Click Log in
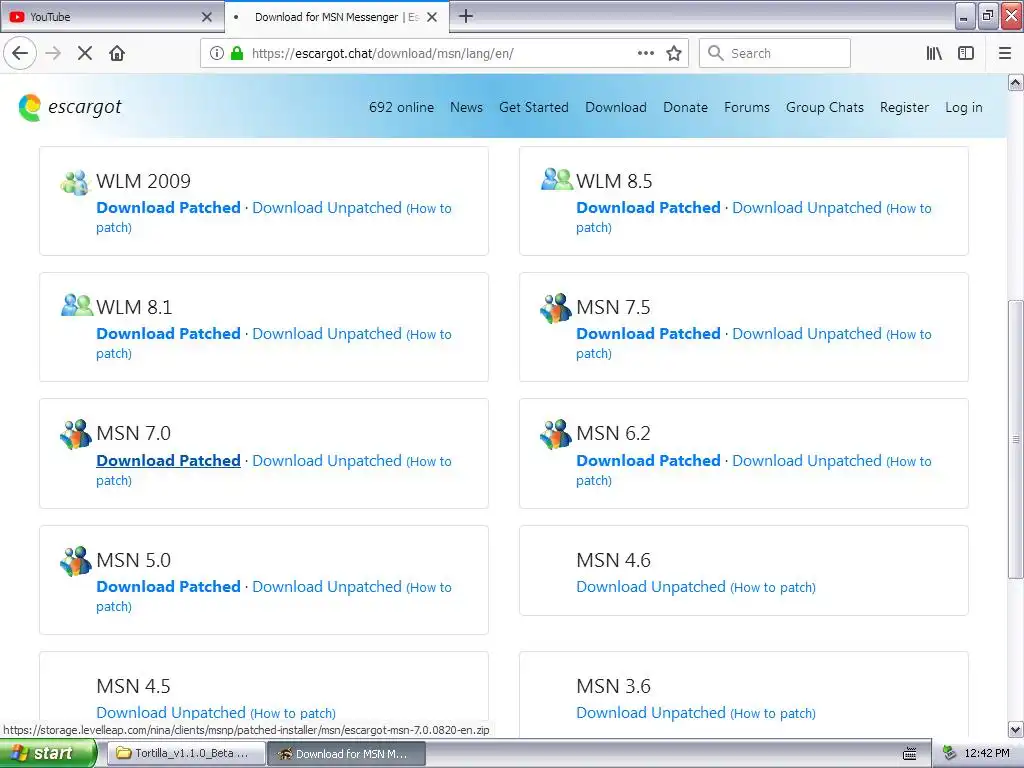 point(963,107)
